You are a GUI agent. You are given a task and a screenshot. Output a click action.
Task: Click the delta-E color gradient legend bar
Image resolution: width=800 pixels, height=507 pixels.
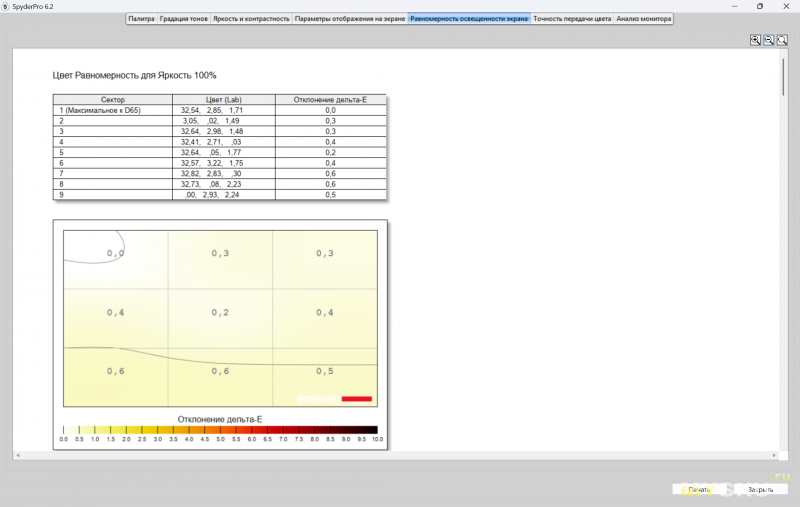point(220,429)
